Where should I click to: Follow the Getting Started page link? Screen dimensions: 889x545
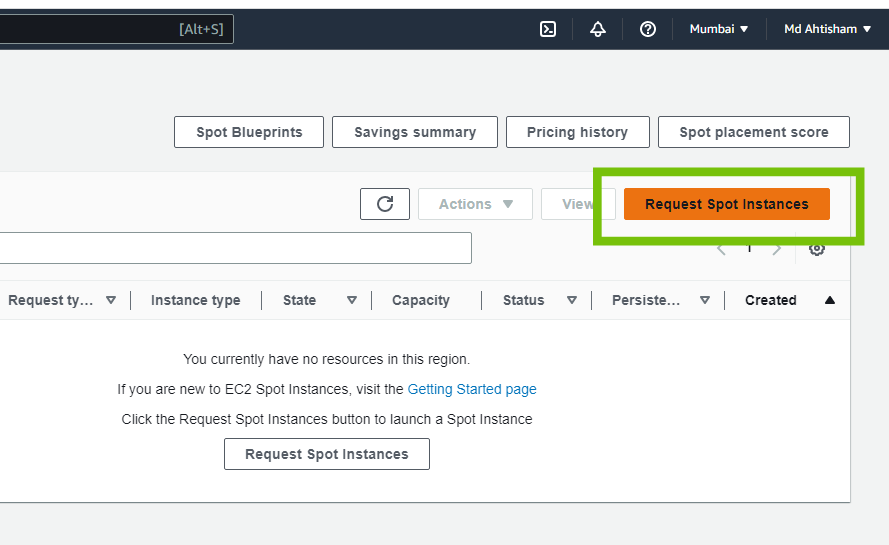click(472, 389)
